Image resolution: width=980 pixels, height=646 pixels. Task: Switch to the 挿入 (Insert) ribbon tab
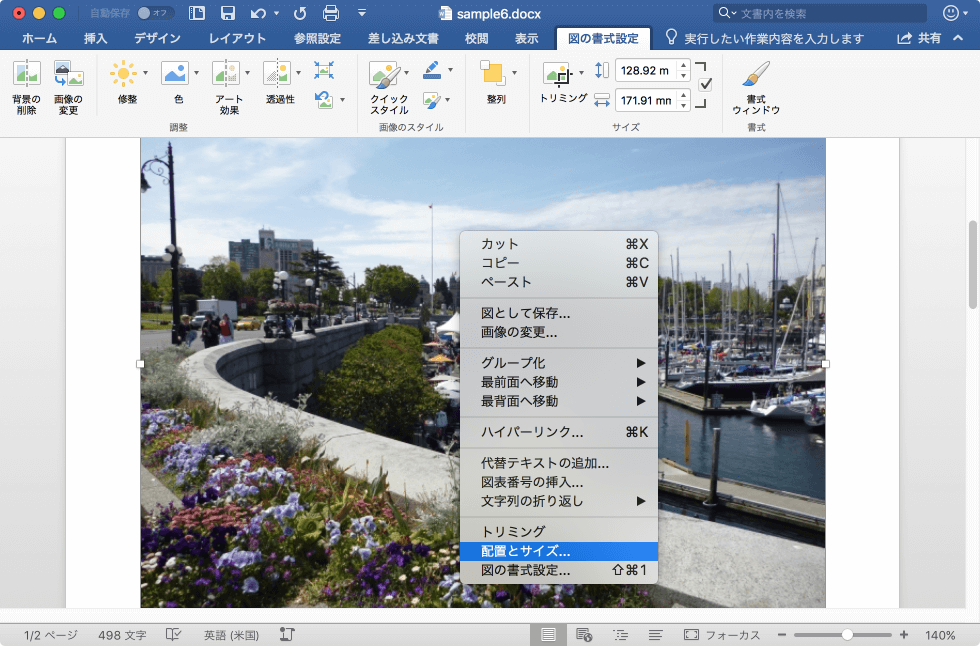pyautogui.click(x=96, y=38)
